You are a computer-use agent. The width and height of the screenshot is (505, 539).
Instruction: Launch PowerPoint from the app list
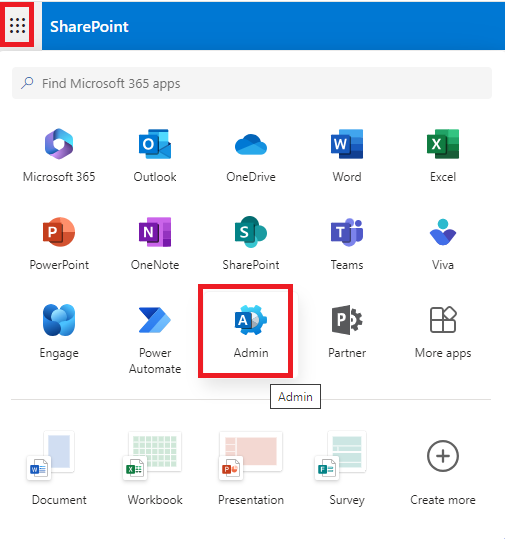tap(59, 232)
